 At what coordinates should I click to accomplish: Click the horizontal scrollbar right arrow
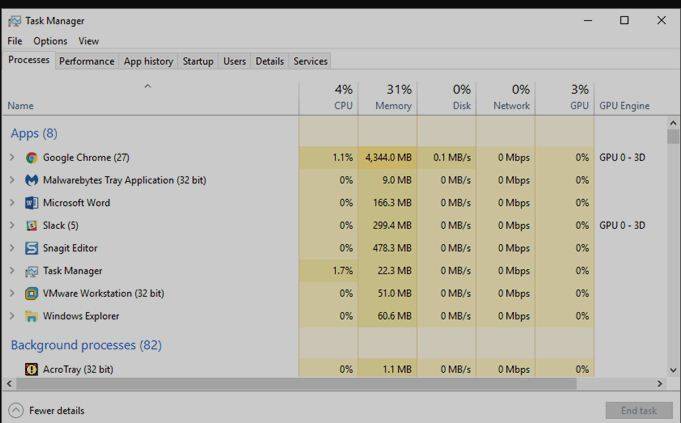(x=660, y=383)
